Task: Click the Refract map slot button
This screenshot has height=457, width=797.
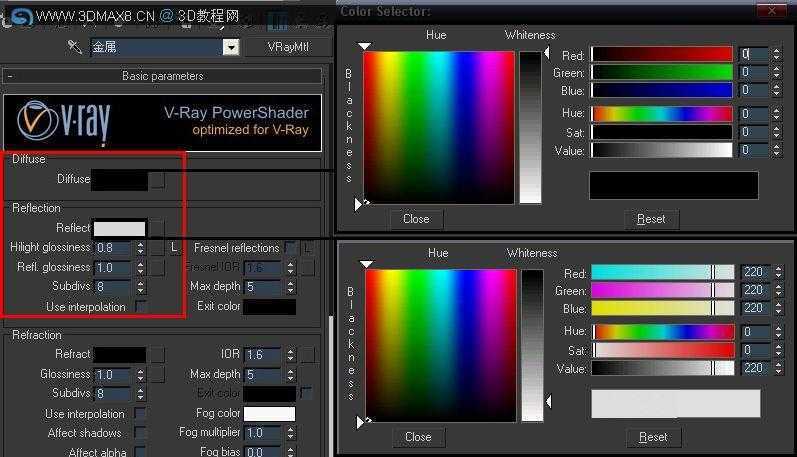Action: (158, 355)
